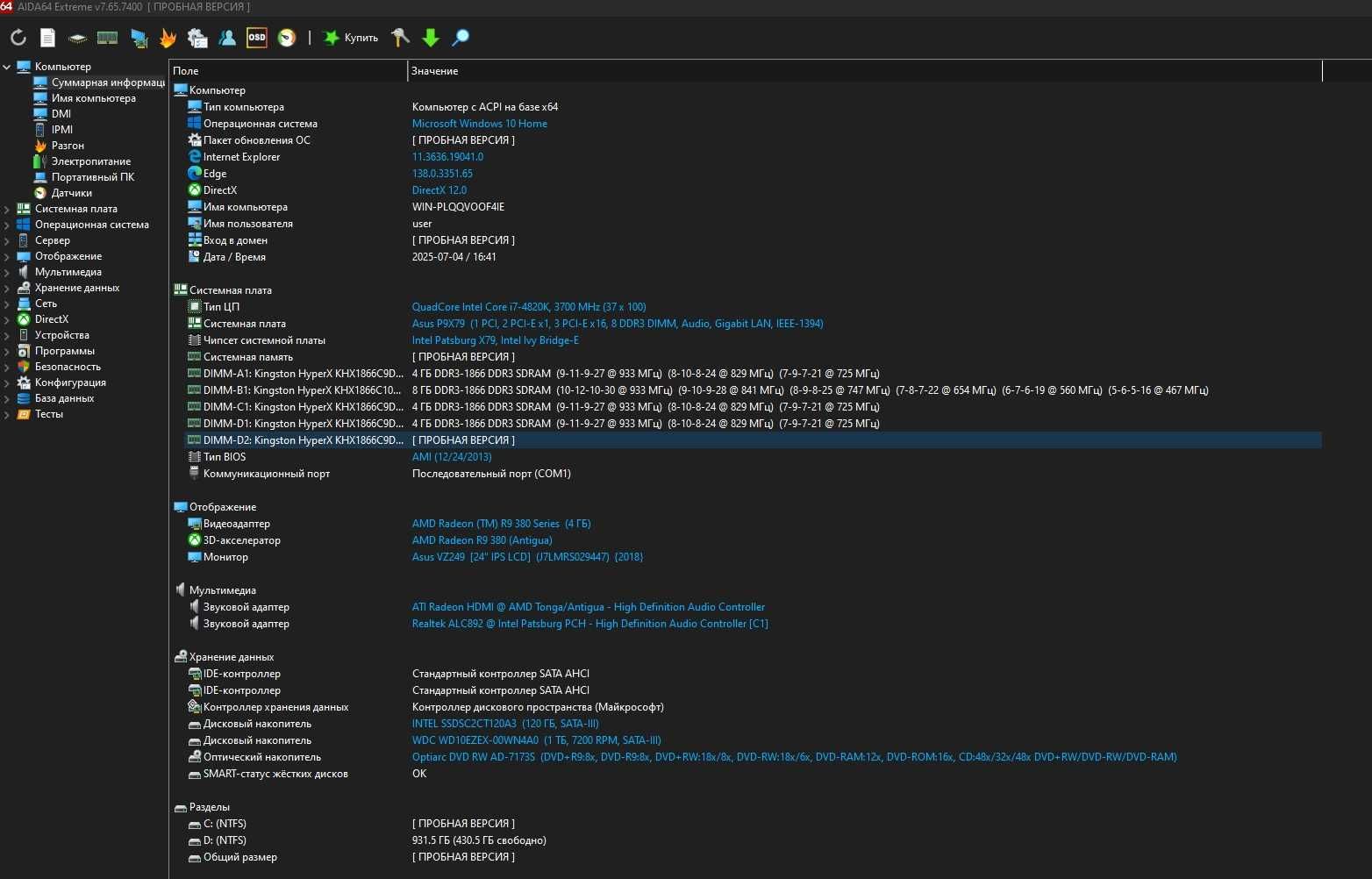Open the Report page icon in toolbar

(48, 38)
